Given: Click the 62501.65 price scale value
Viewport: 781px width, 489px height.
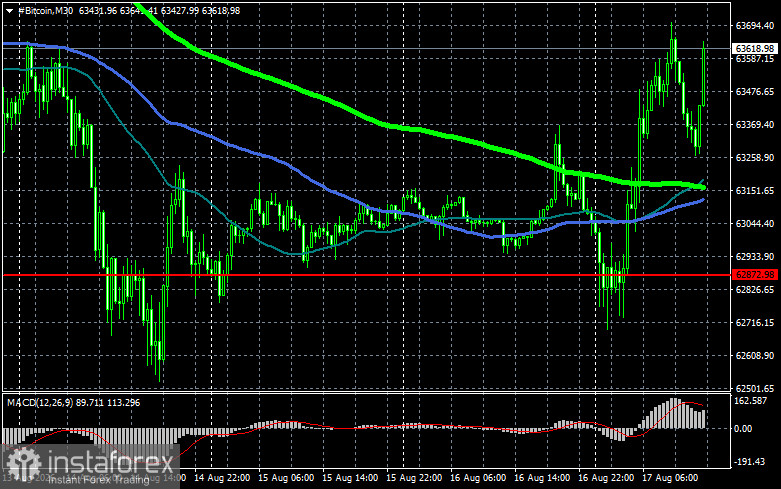Looking at the screenshot, I should [x=755, y=388].
